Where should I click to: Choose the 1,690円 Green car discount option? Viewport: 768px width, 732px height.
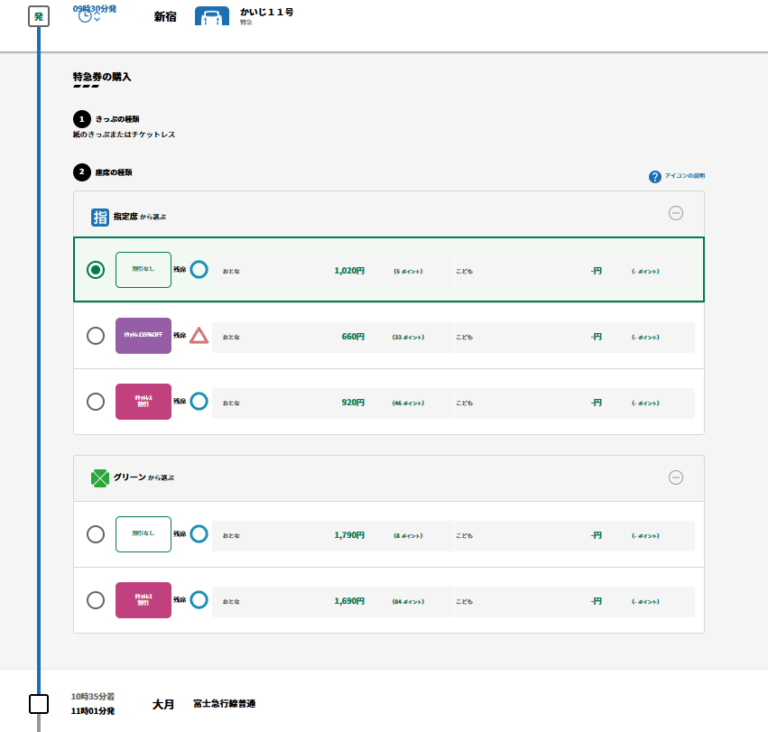coord(96,600)
